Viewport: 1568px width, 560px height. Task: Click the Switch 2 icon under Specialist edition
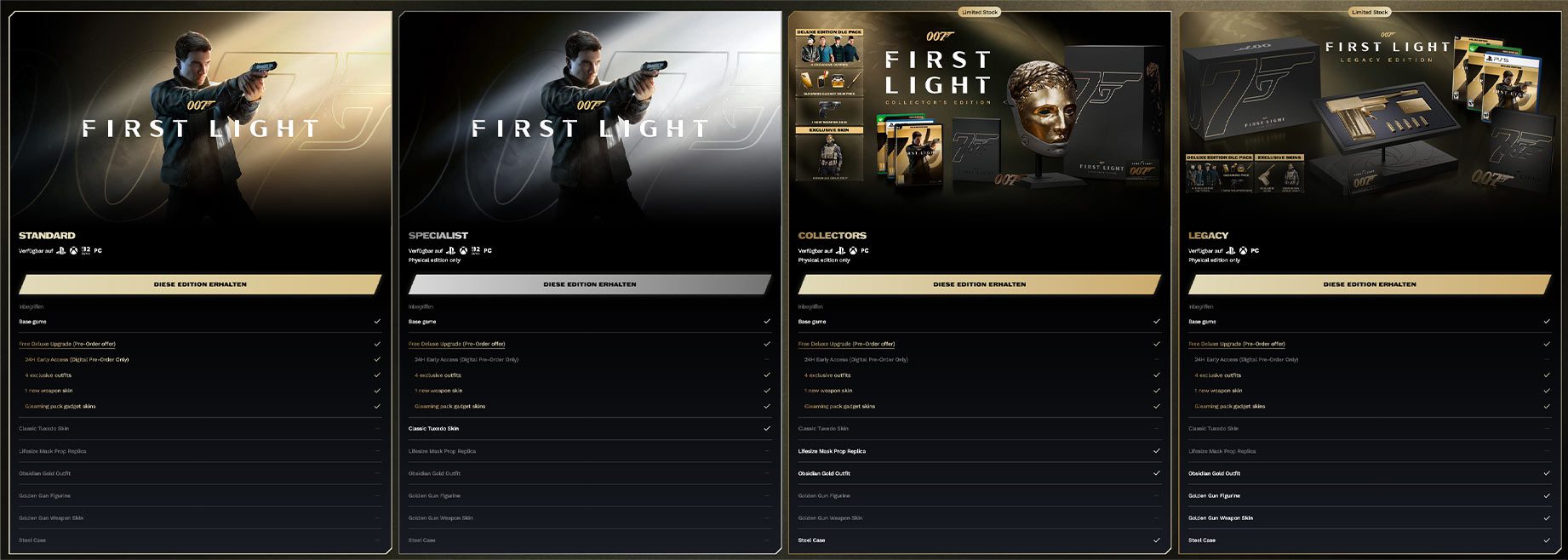click(x=476, y=250)
